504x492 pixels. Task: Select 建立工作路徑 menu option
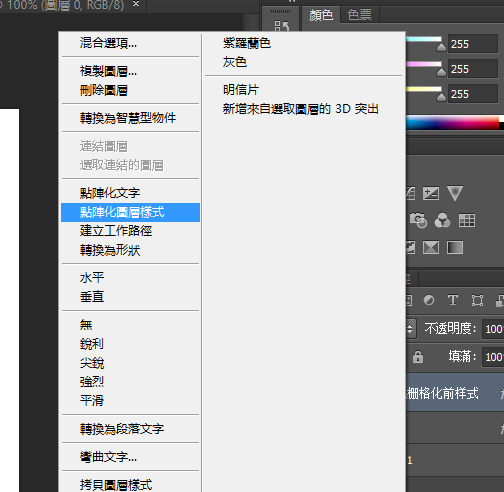(130, 231)
